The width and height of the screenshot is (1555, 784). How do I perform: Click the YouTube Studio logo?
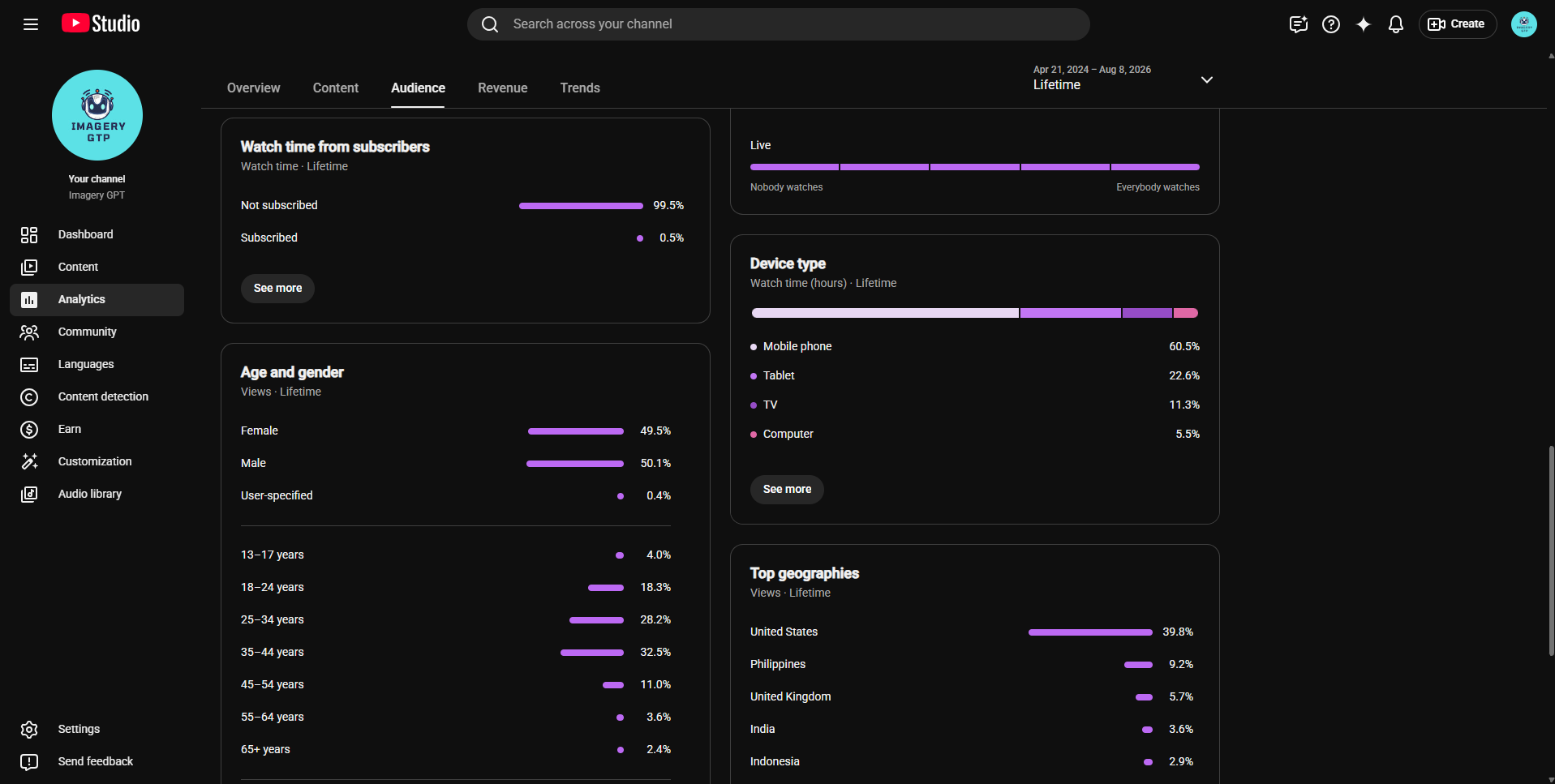tap(101, 24)
